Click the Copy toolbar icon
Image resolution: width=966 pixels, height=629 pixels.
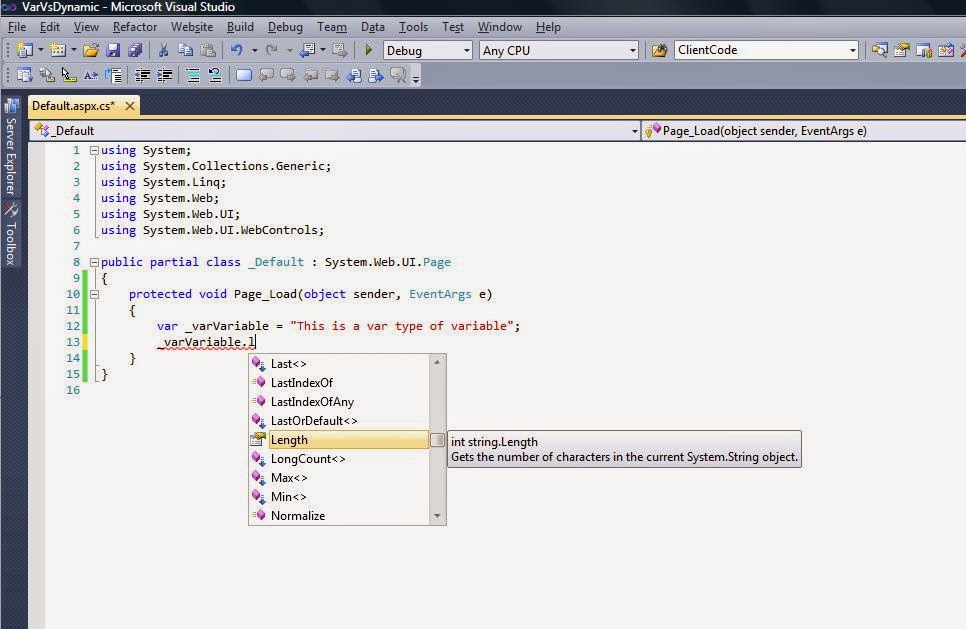pos(185,51)
